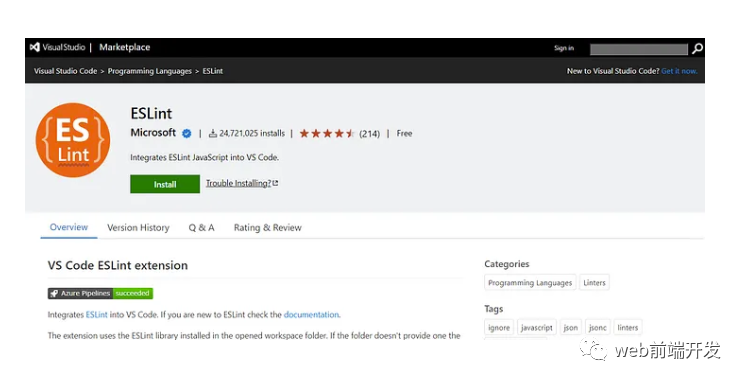Click the 'Get it now' link

click(679, 71)
